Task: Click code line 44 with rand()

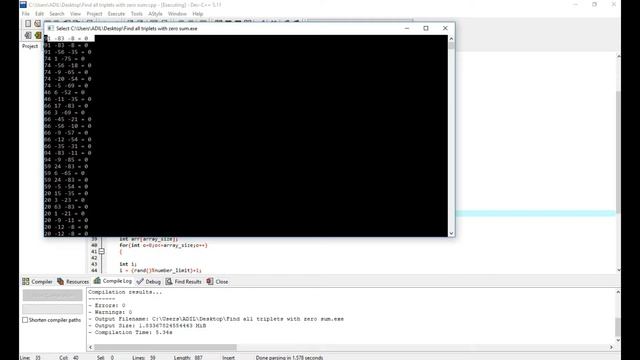Action: (x=160, y=270)
